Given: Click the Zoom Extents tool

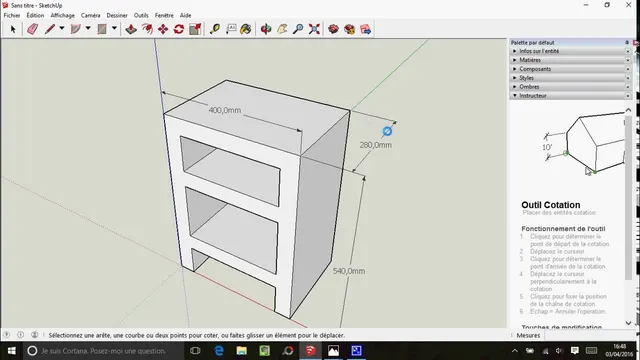Looking at the screenshot, I should pyautogui.click(x=314, y=29).
